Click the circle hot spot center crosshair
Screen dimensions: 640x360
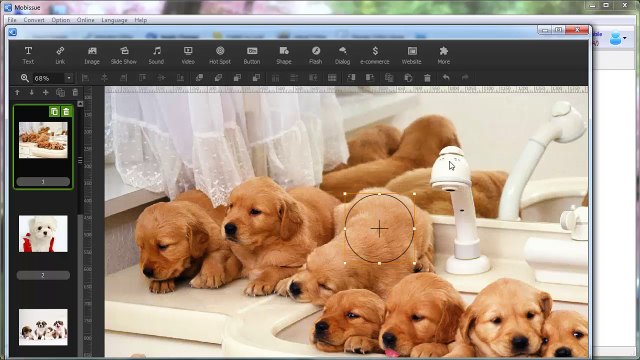tap(380, 229)
